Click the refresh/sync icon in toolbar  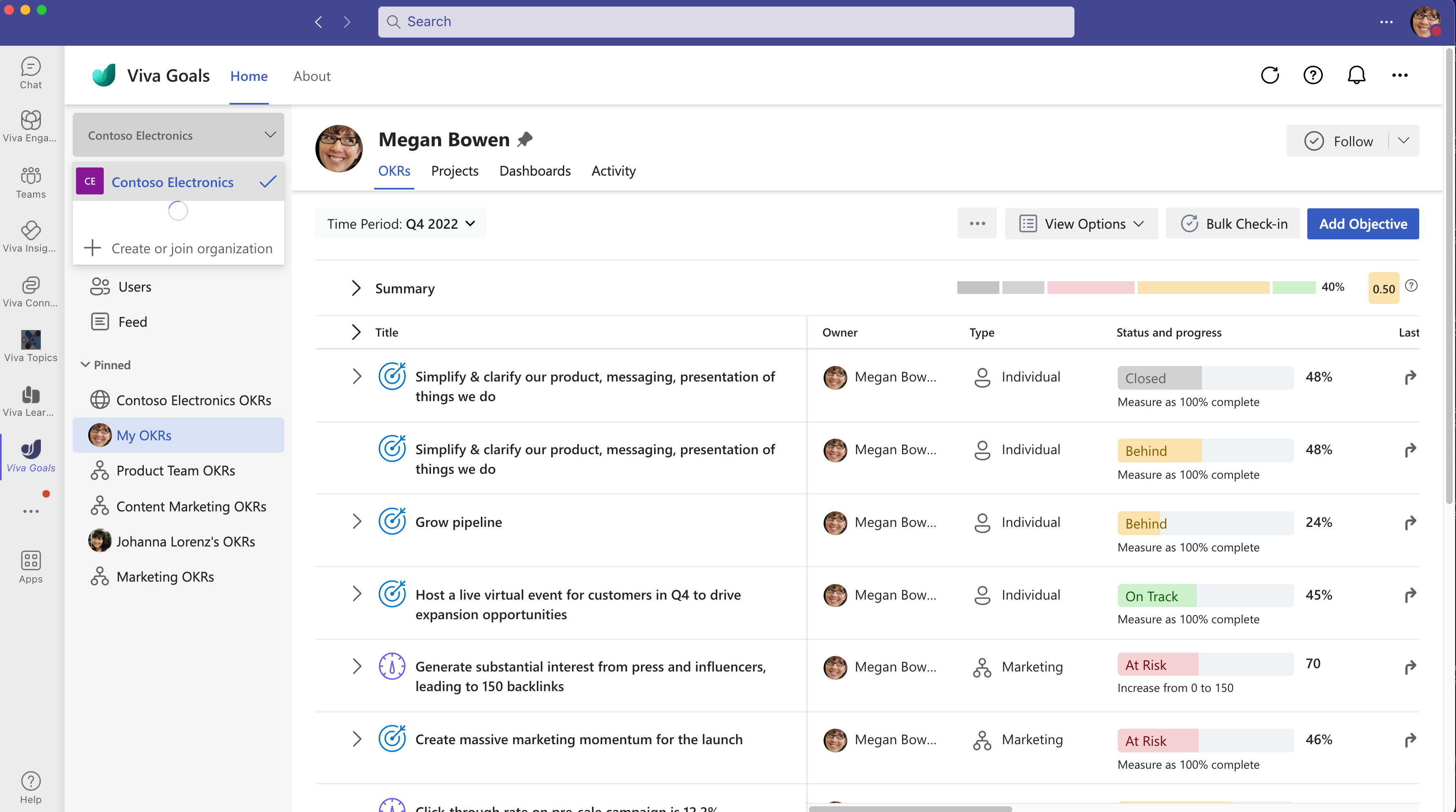[x=1271, y=75]
